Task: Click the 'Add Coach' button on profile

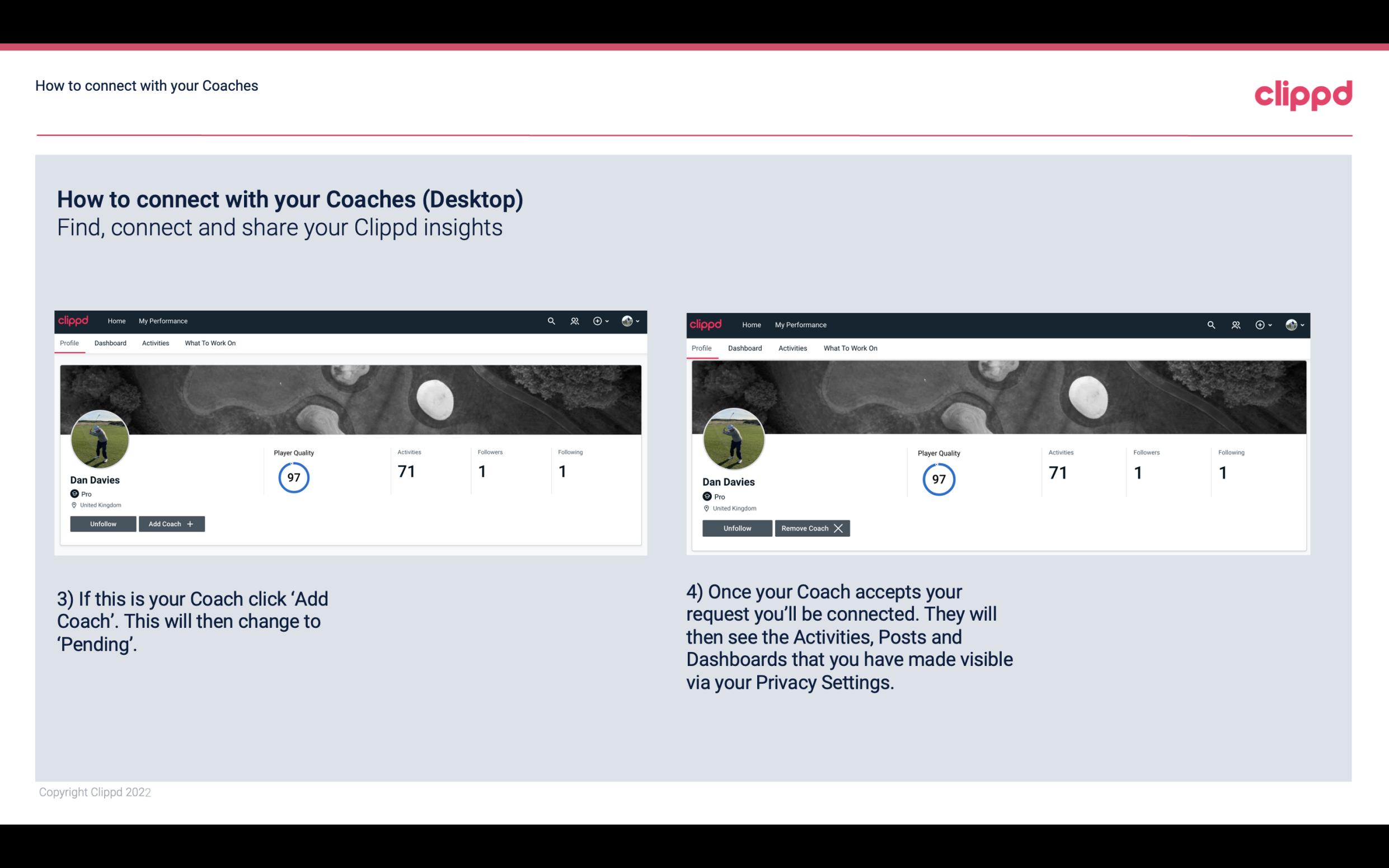Action: pyautogui.click(x=170, y=523)
